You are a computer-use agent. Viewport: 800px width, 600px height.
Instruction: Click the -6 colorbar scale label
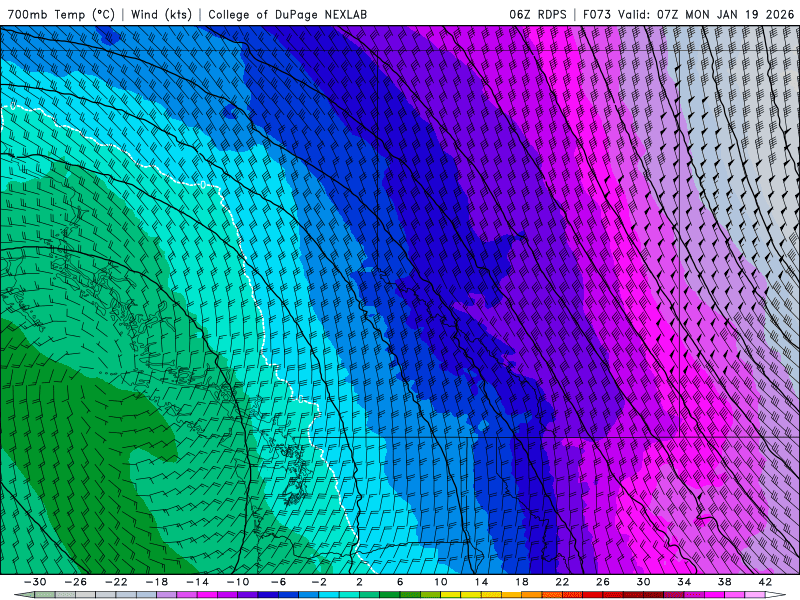point(279,582)
